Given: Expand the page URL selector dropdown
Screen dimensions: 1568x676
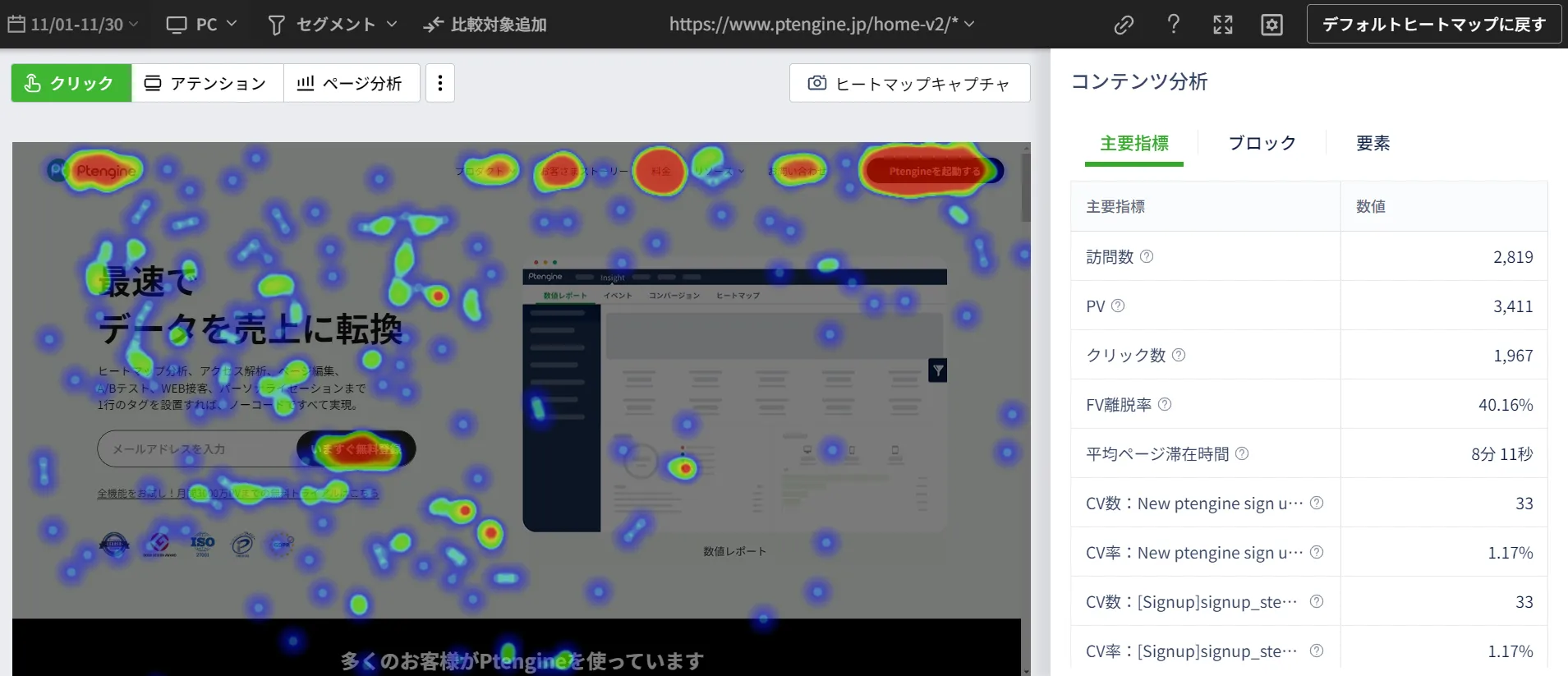Looking at the screenshot, I should click(821, 25).
